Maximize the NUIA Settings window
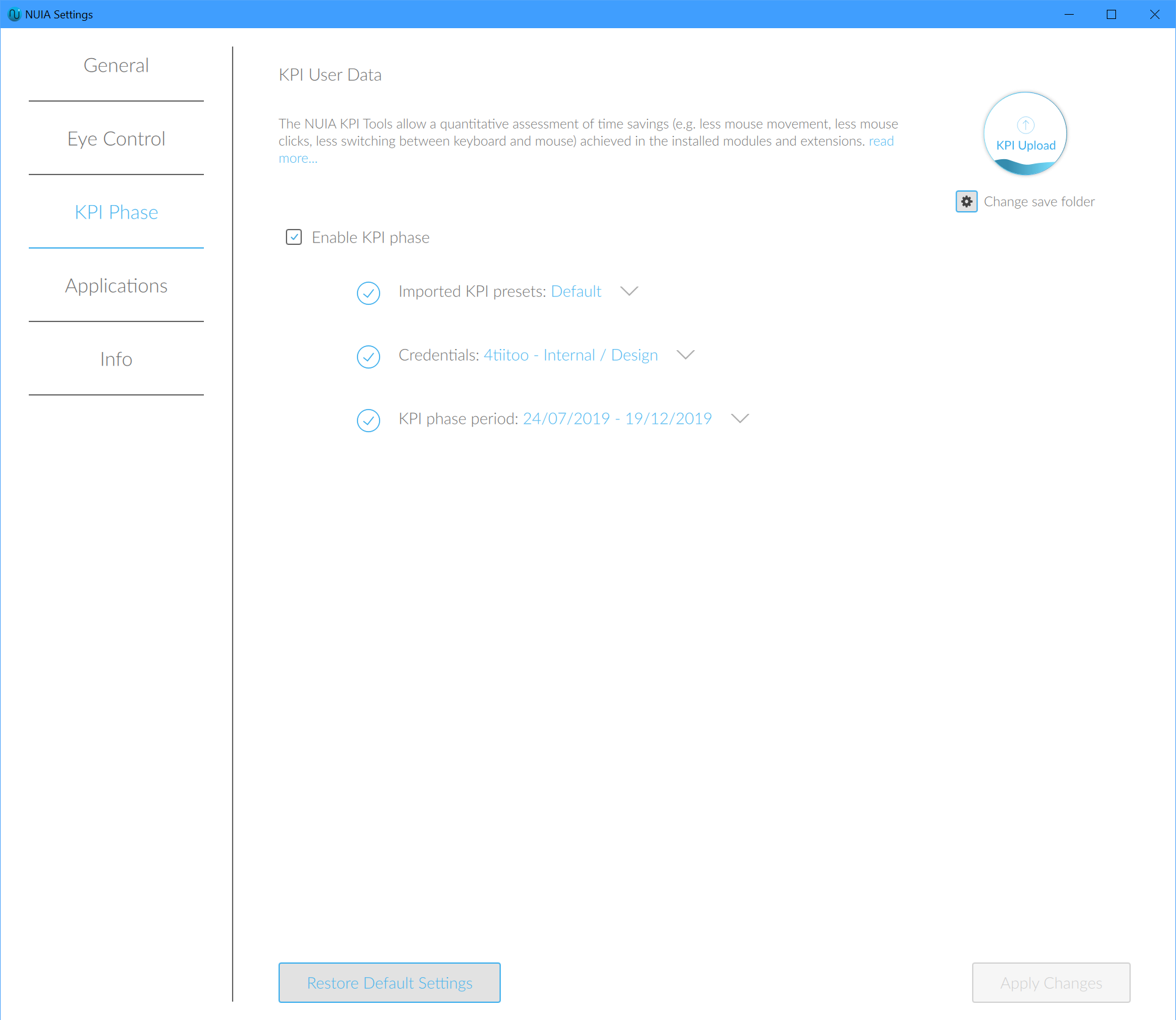This screenshot has height=1020, width=1176. point(1112,14)
